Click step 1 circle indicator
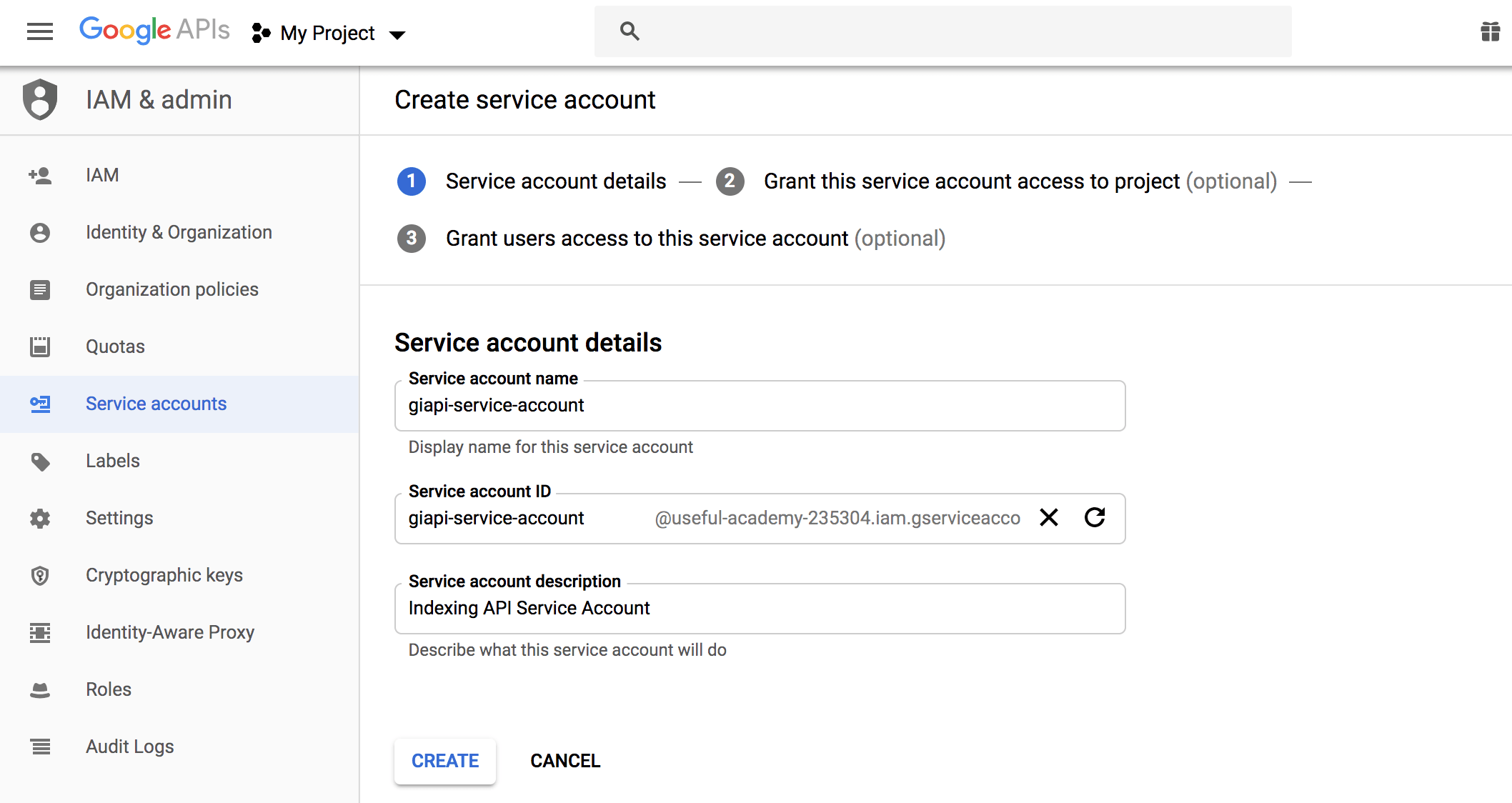1512x803 pixels. (x=412, y=181)
